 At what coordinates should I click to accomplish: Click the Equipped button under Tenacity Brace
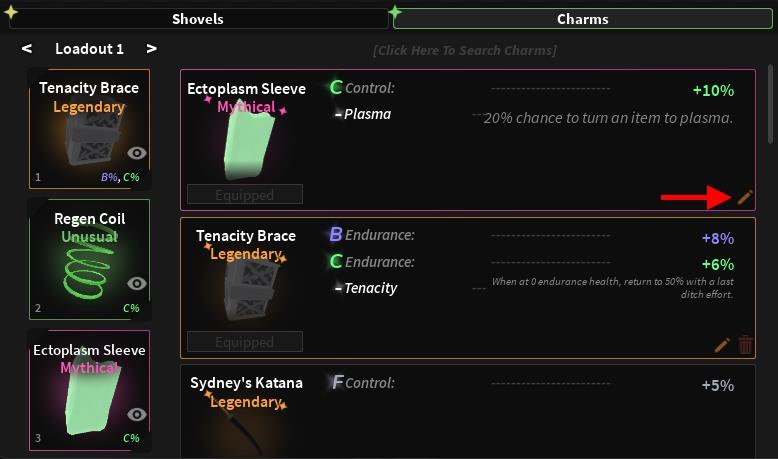pyautogui.click(x=244, y=342)
